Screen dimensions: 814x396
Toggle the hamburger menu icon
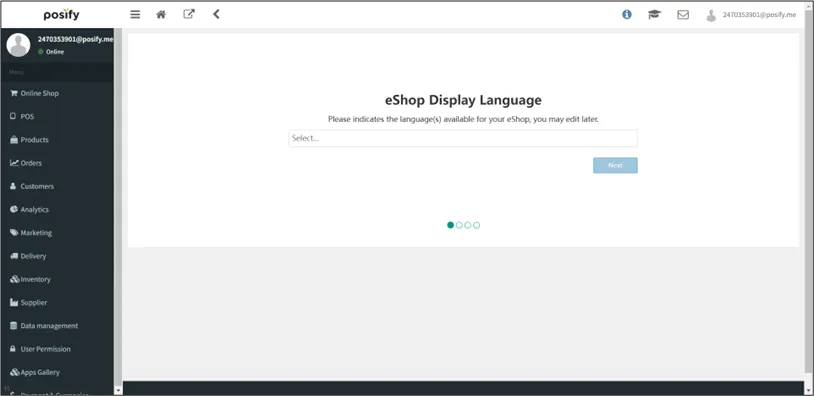coord(135,15)
